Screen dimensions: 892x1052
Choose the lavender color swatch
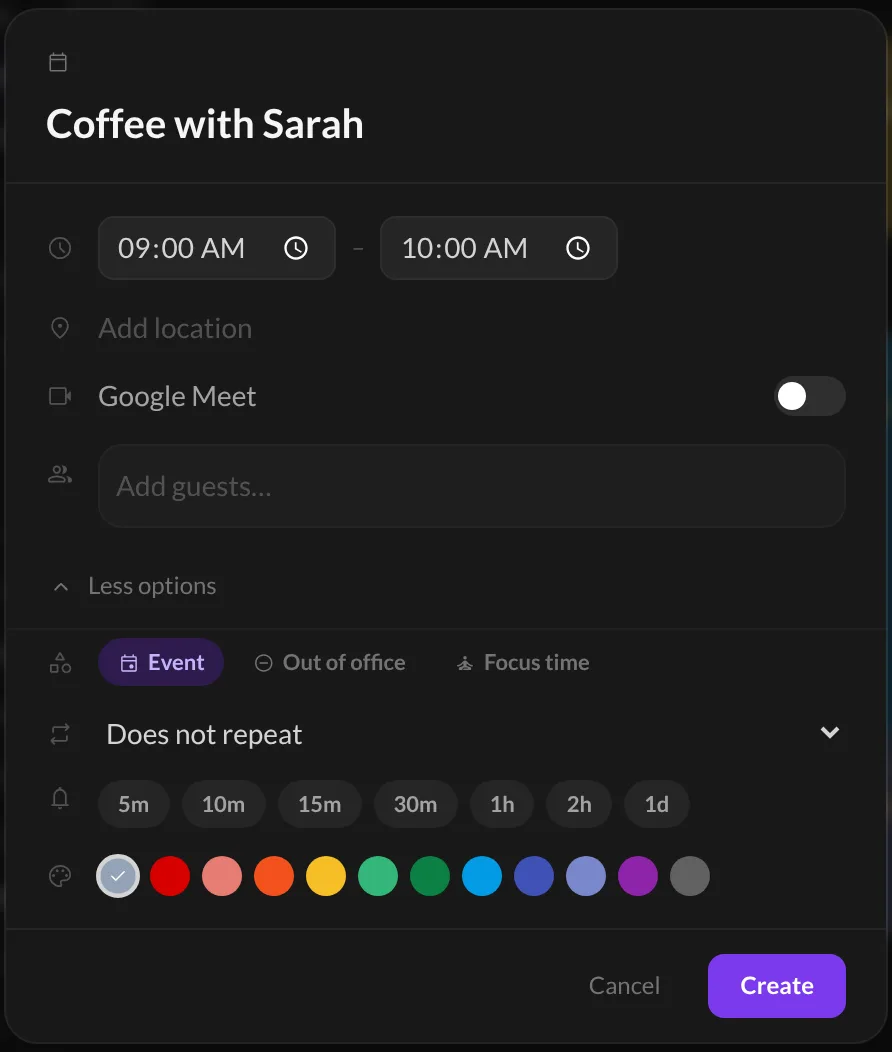[586, 876]
